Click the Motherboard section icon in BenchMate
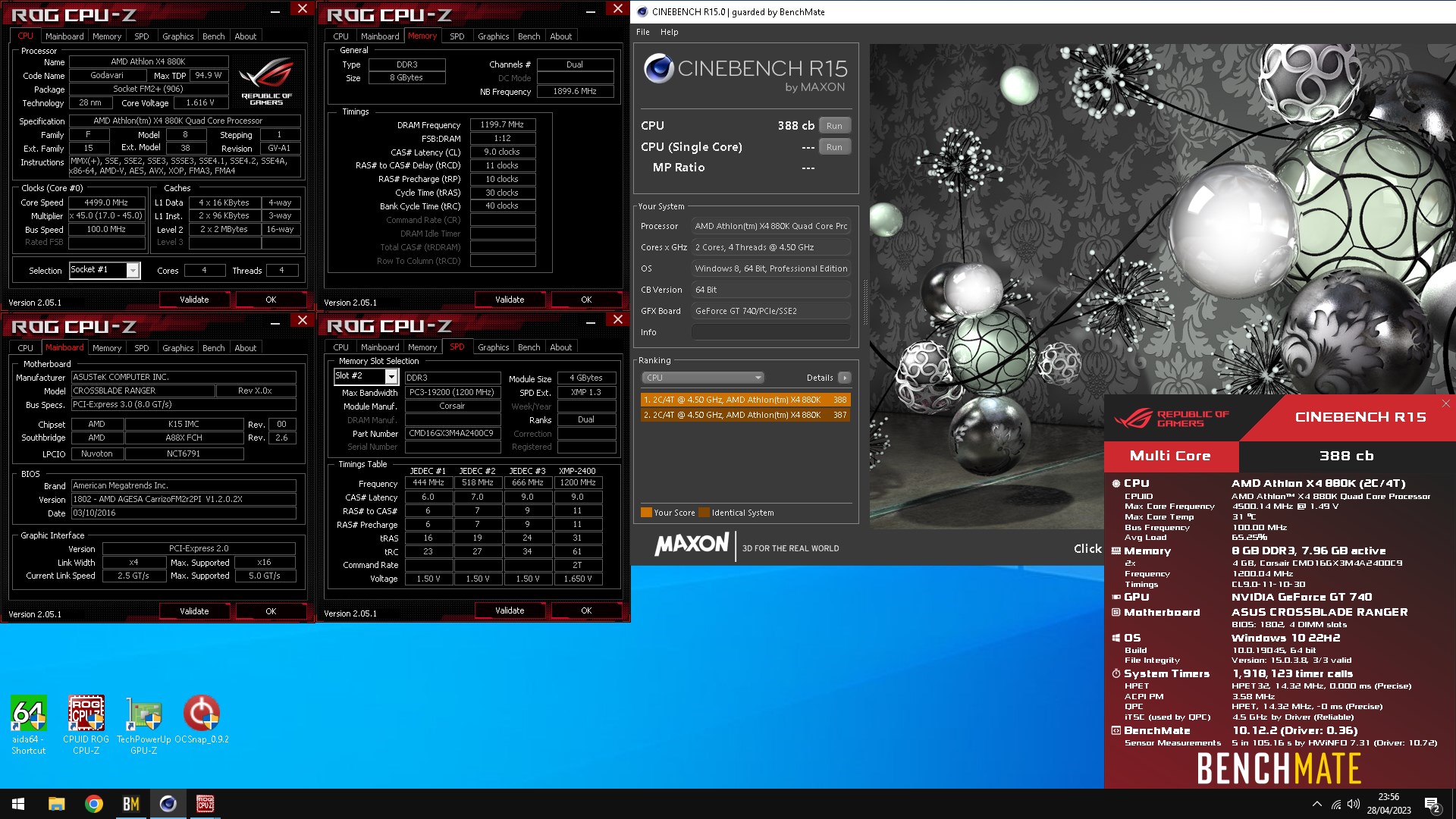This screenshot has width=1456, height=819. click(1116, 612)
